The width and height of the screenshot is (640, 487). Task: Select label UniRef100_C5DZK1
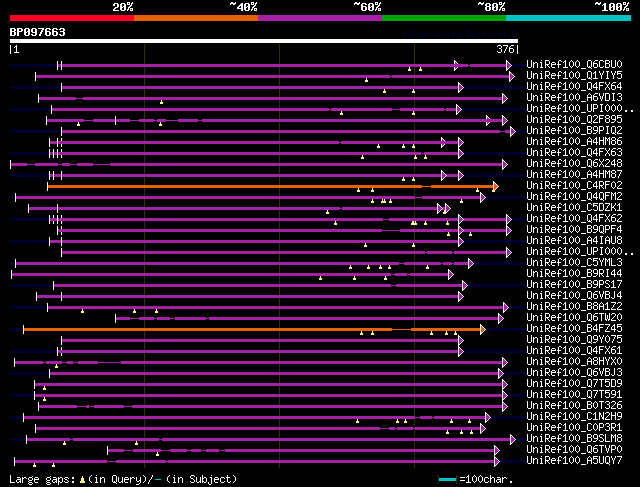574,208
